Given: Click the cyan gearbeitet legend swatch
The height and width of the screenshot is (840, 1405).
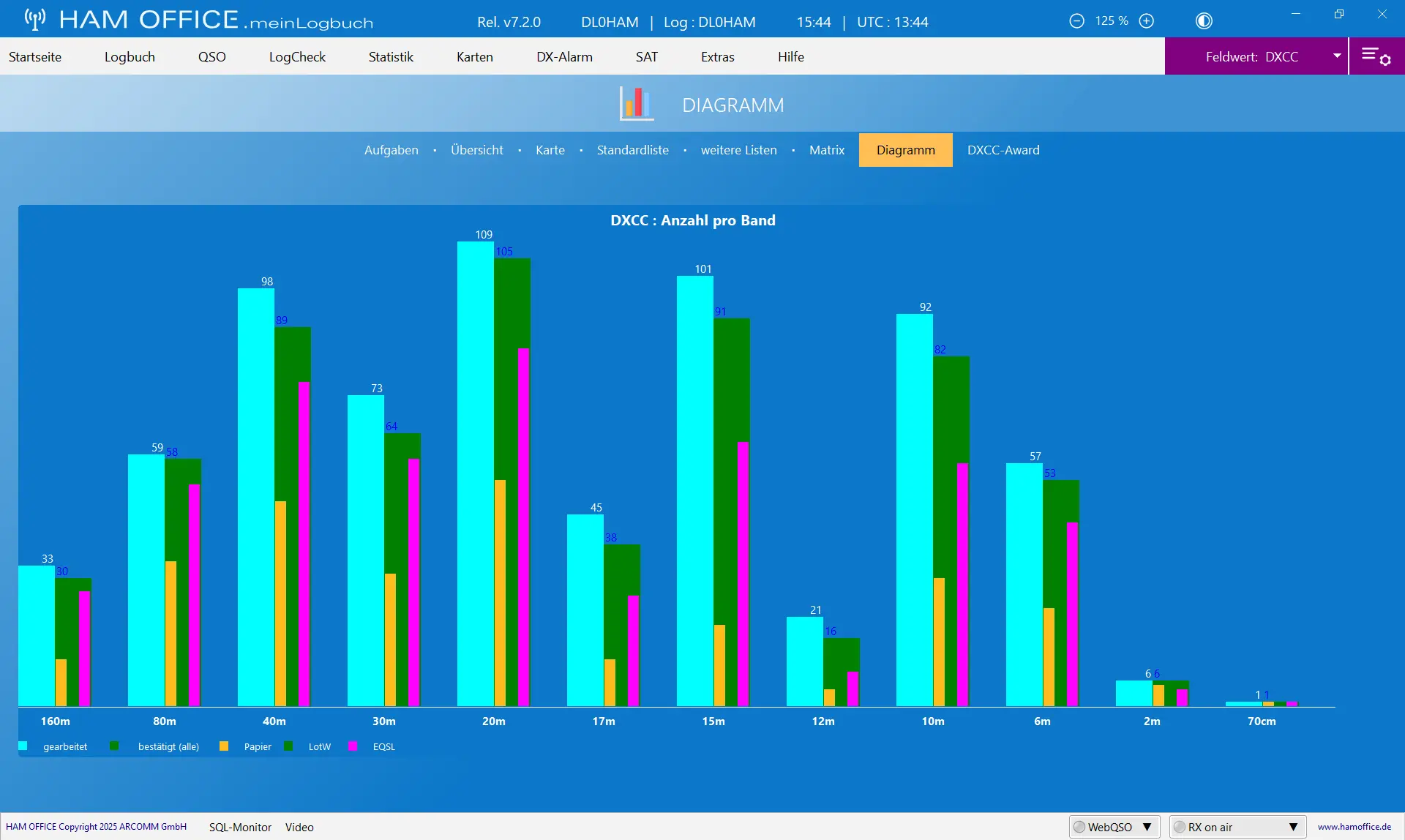Looking at the screenshot, I should pyautogui.click(x=23, y=746).
